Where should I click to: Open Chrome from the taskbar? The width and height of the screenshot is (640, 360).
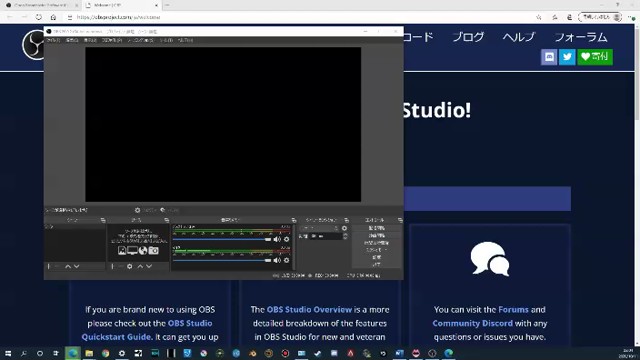(105, 353)
